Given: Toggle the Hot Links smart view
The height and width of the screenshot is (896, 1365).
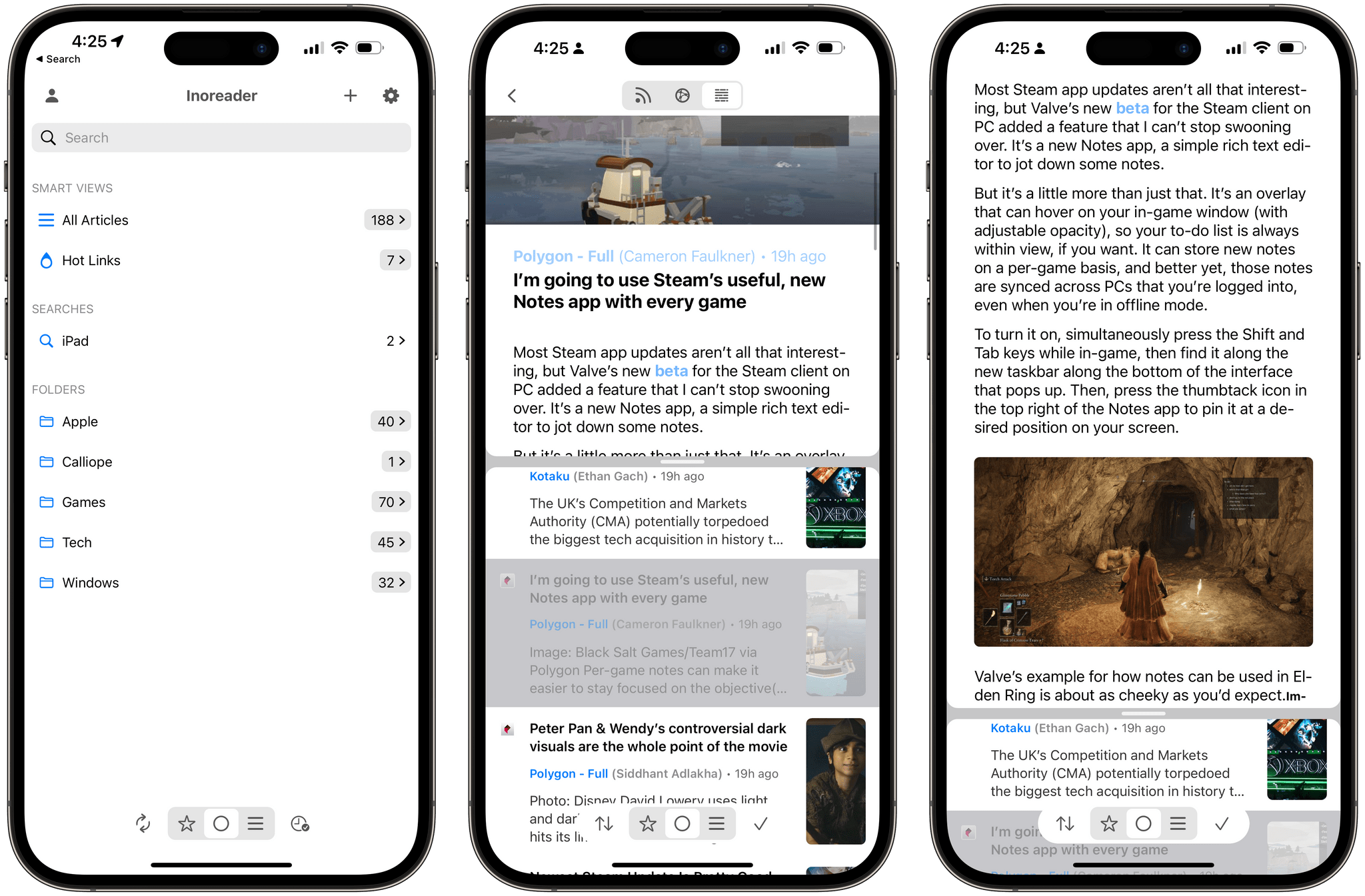Looking at the screenshot, I should (x=91, y=260).
